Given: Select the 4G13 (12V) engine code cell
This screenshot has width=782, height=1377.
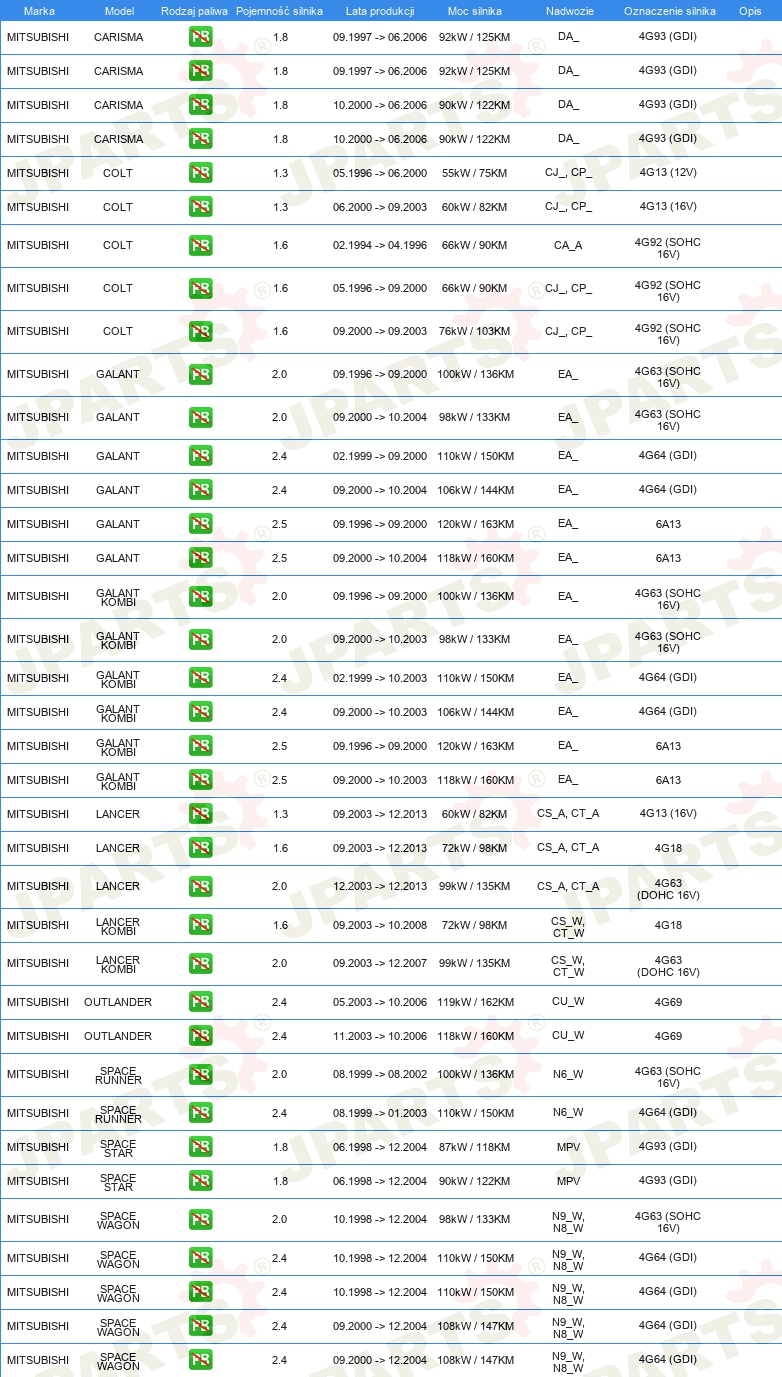Looking at the screenshot, I should pos(668,173).
